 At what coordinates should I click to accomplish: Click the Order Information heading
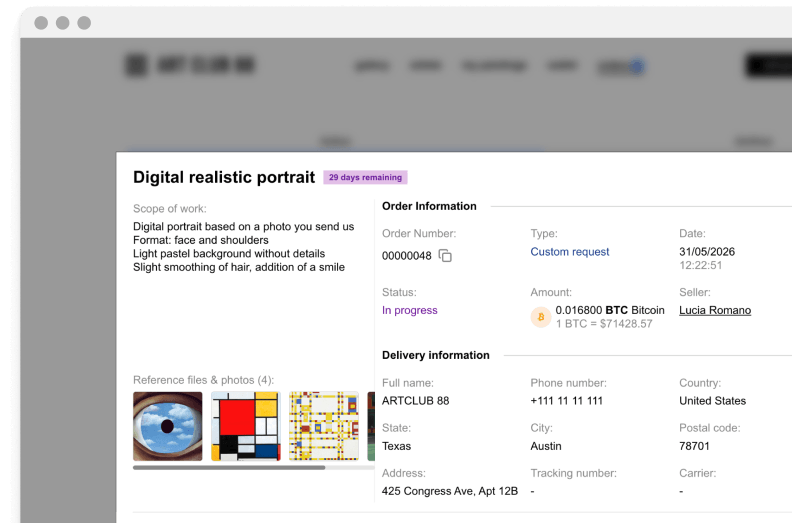tap(429, 206)
